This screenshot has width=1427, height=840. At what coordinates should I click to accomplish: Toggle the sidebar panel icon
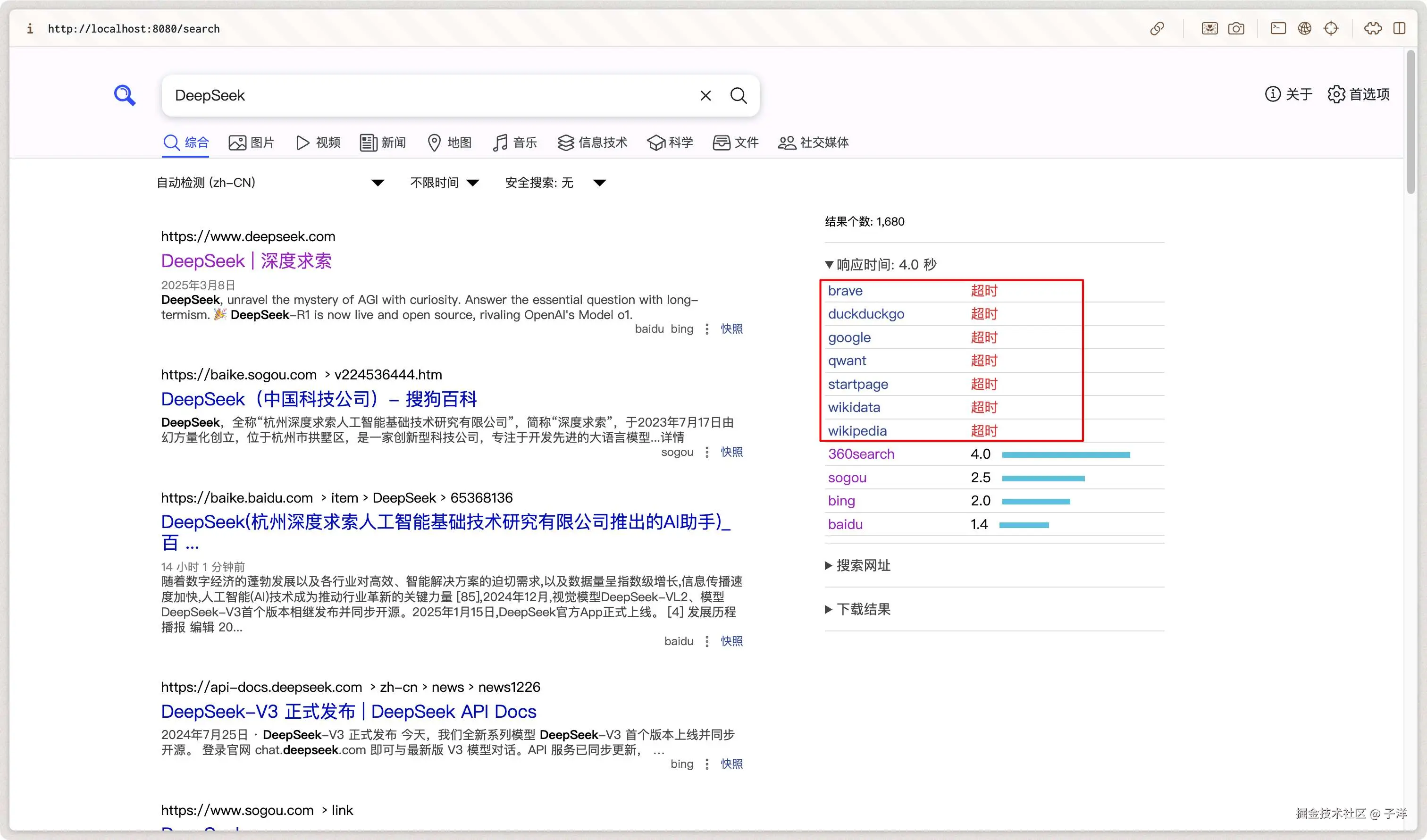click(1399, 28)
